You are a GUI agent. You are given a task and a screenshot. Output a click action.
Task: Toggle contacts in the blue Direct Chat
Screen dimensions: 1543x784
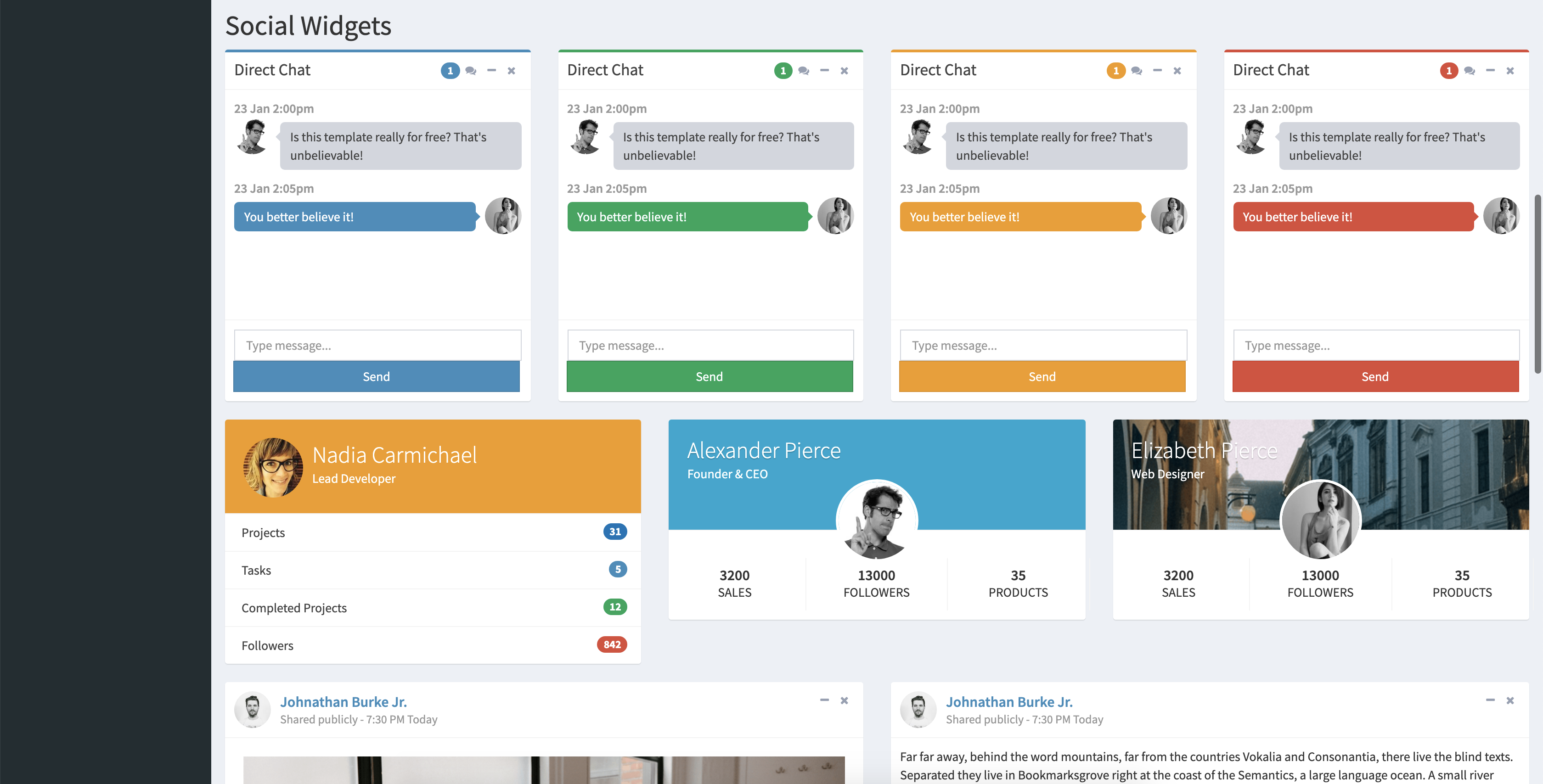click(471, 71)
